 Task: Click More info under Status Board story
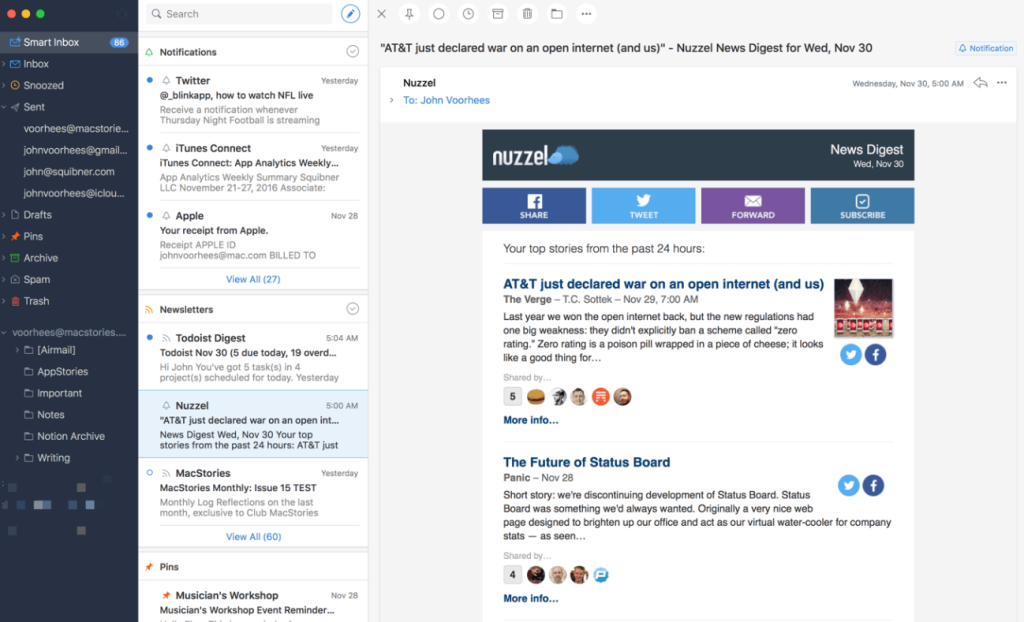pyautogui.click(x=531, y=598)
